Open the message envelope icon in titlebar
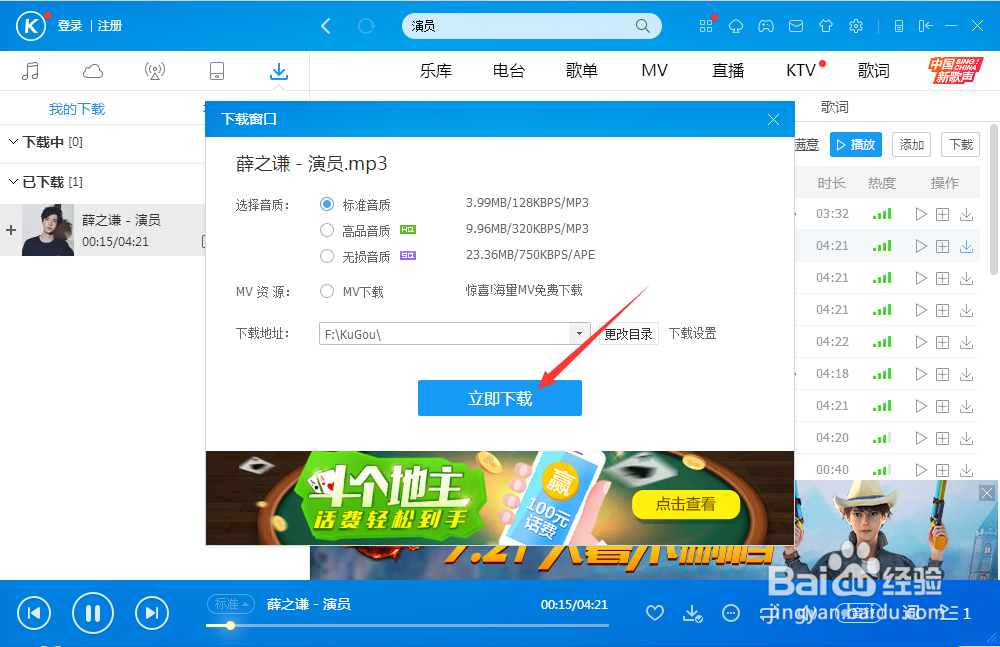Image resolution: width=1000 pixels, height=647 pixels. coord(796,26)
